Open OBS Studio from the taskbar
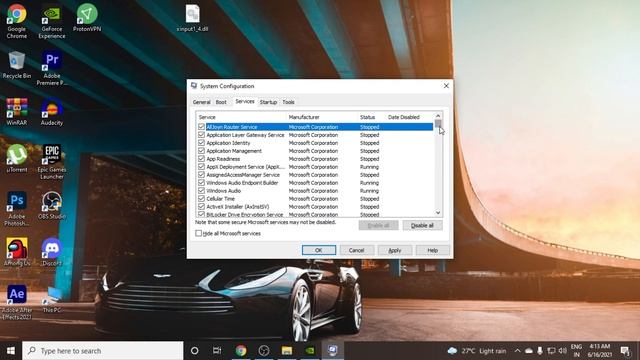The height and width of the screenshot is (360, 640). pos(264,351)
